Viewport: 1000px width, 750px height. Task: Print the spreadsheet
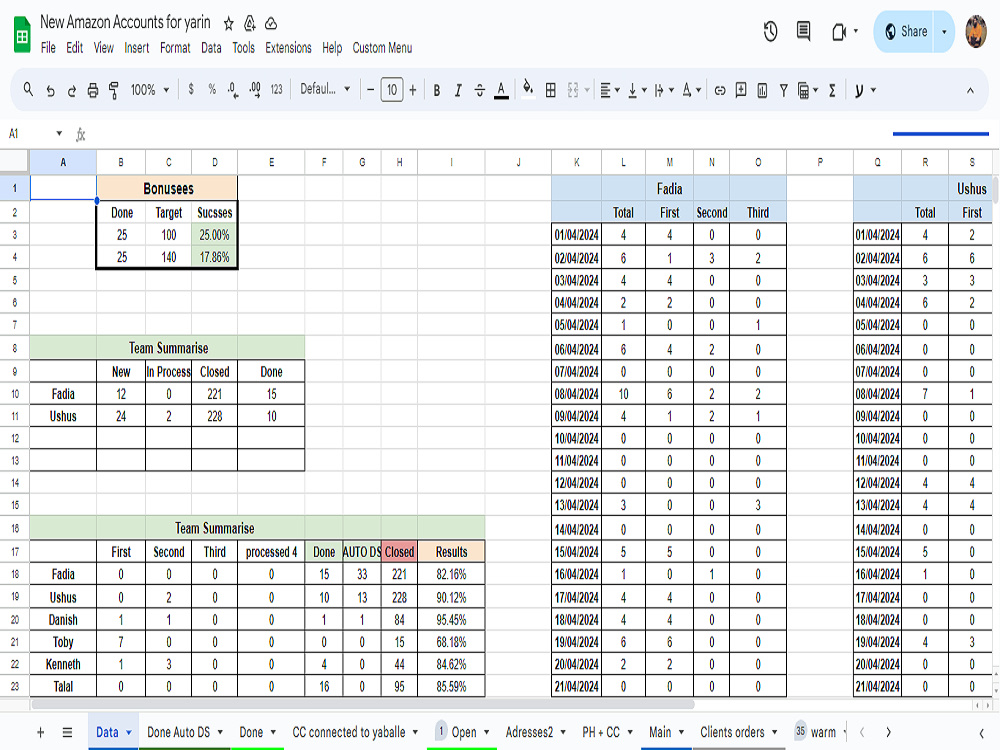tap(92, 91)
